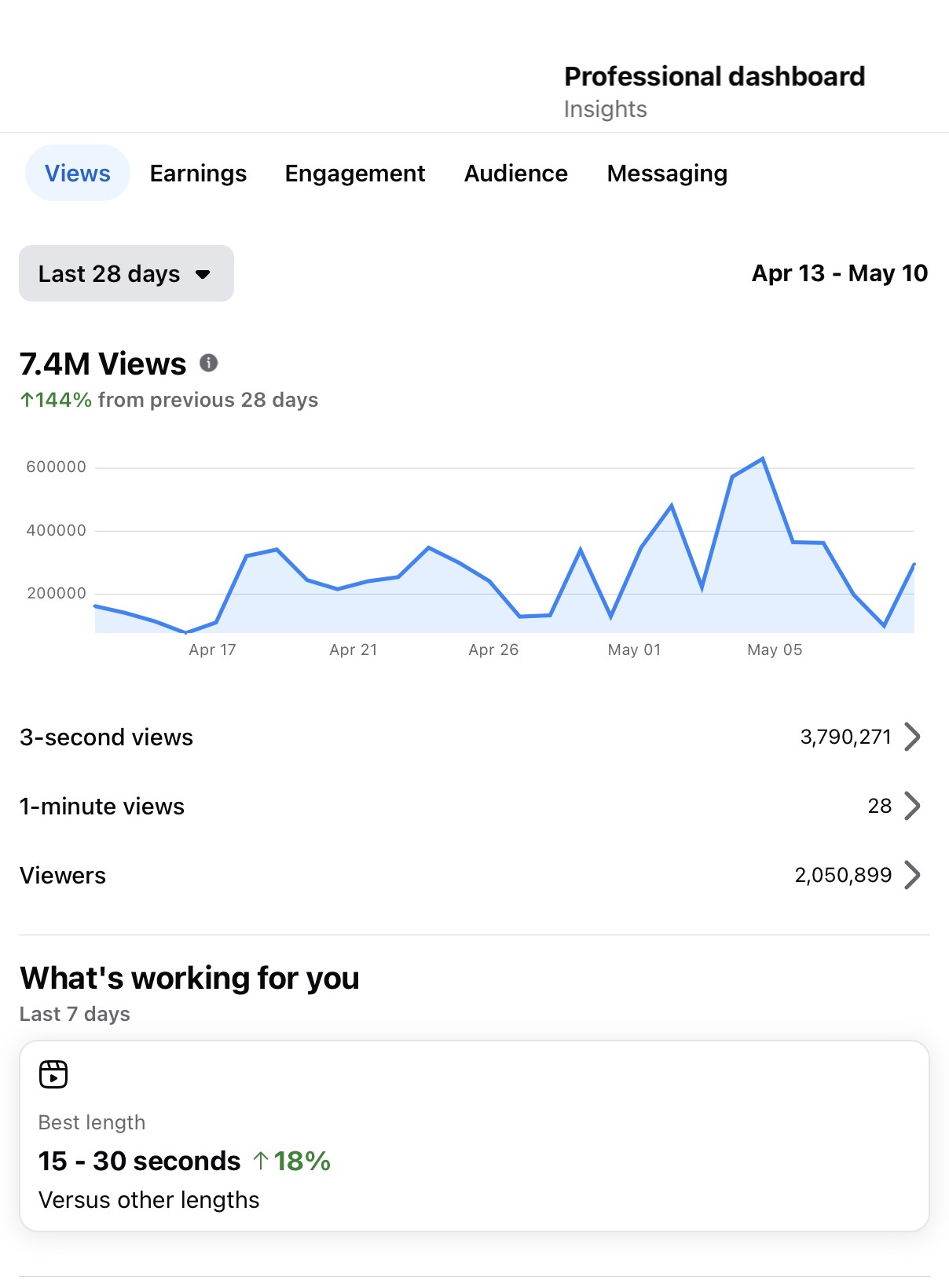Viewport: 949px width, 1288px height.
Task: Select the Audience tab
Action: coord(516,173)
